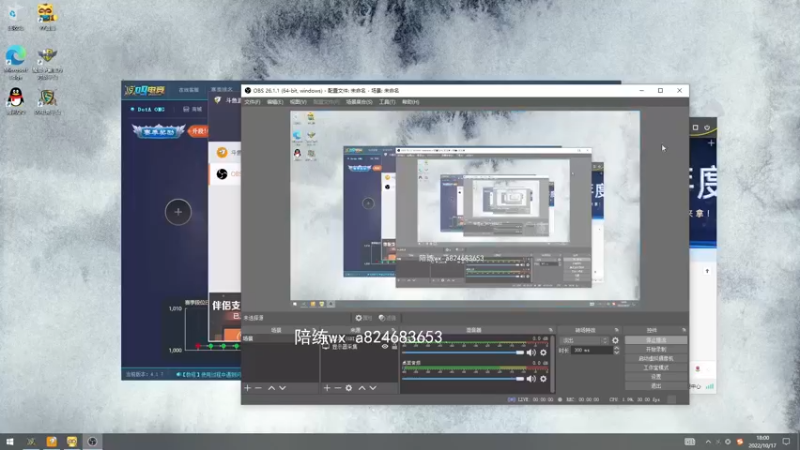This screenshot has width=800, height=450.
Task: Pop out the Controls dock icon
Action: (684, 330)
